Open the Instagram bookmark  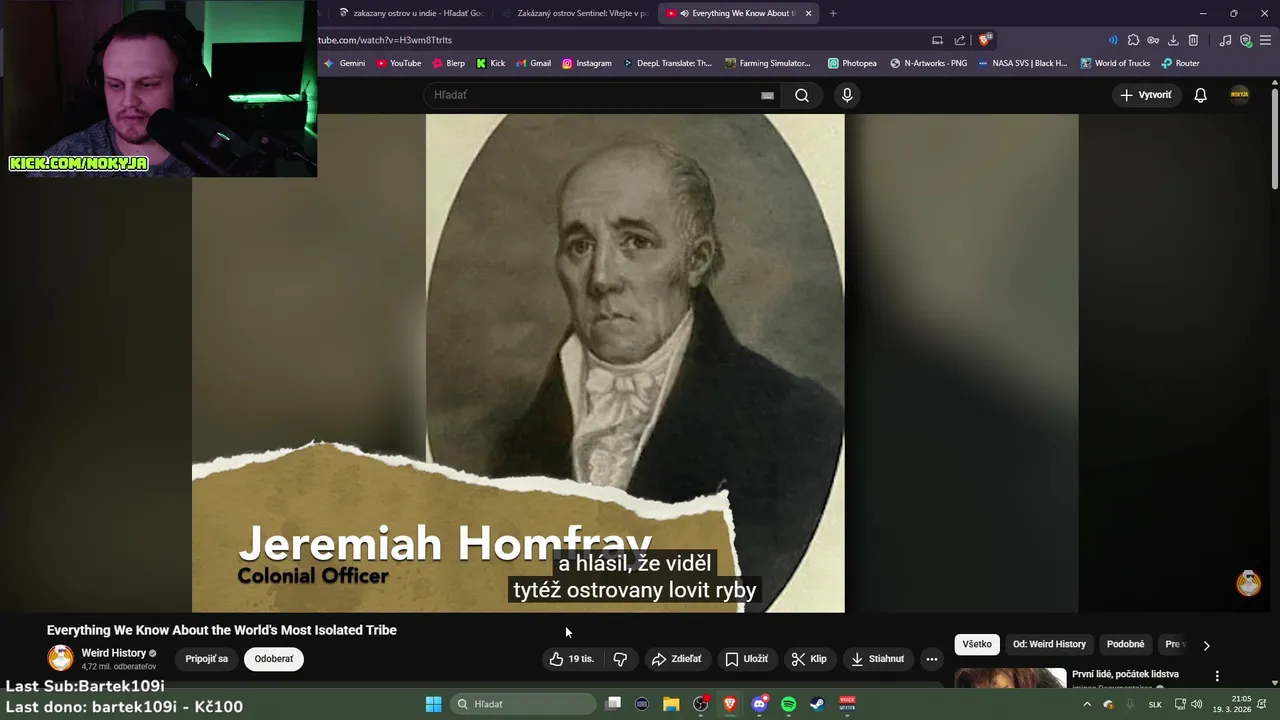point(587,63)
